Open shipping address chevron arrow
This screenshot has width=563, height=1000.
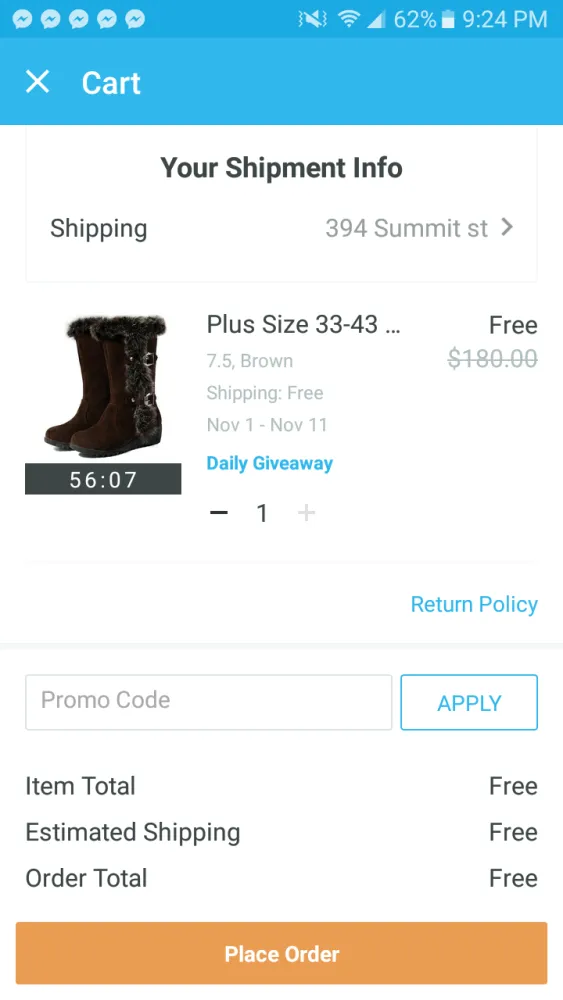(x=507, y=227)
